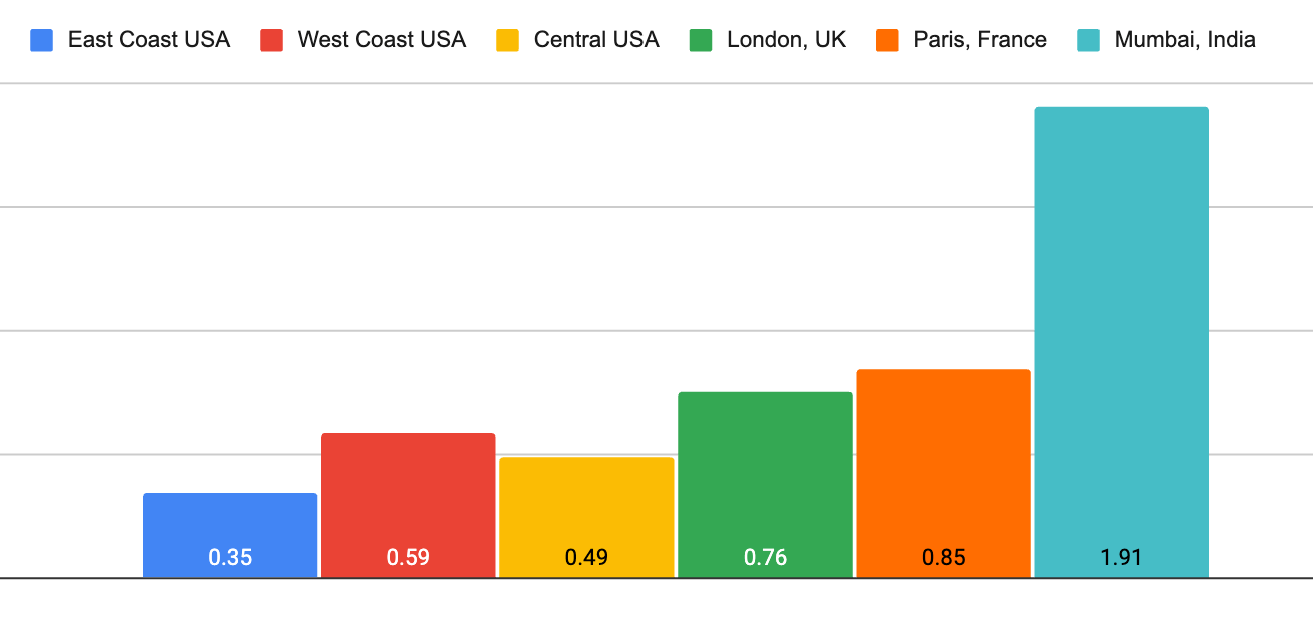Select the Central USA legend label
Screen dimensions: 1313x618
(596, 40)
